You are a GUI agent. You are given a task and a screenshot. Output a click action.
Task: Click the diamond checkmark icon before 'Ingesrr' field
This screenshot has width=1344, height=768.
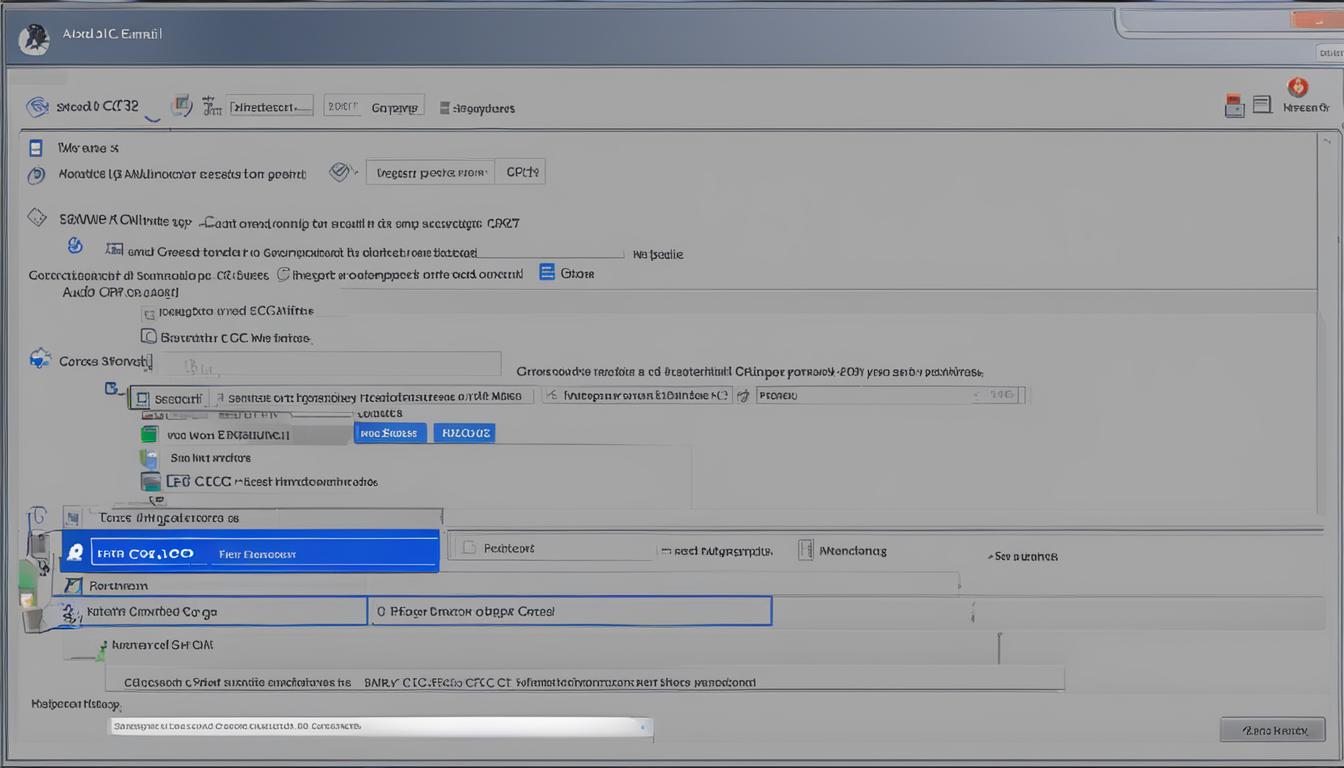point(342,172)
